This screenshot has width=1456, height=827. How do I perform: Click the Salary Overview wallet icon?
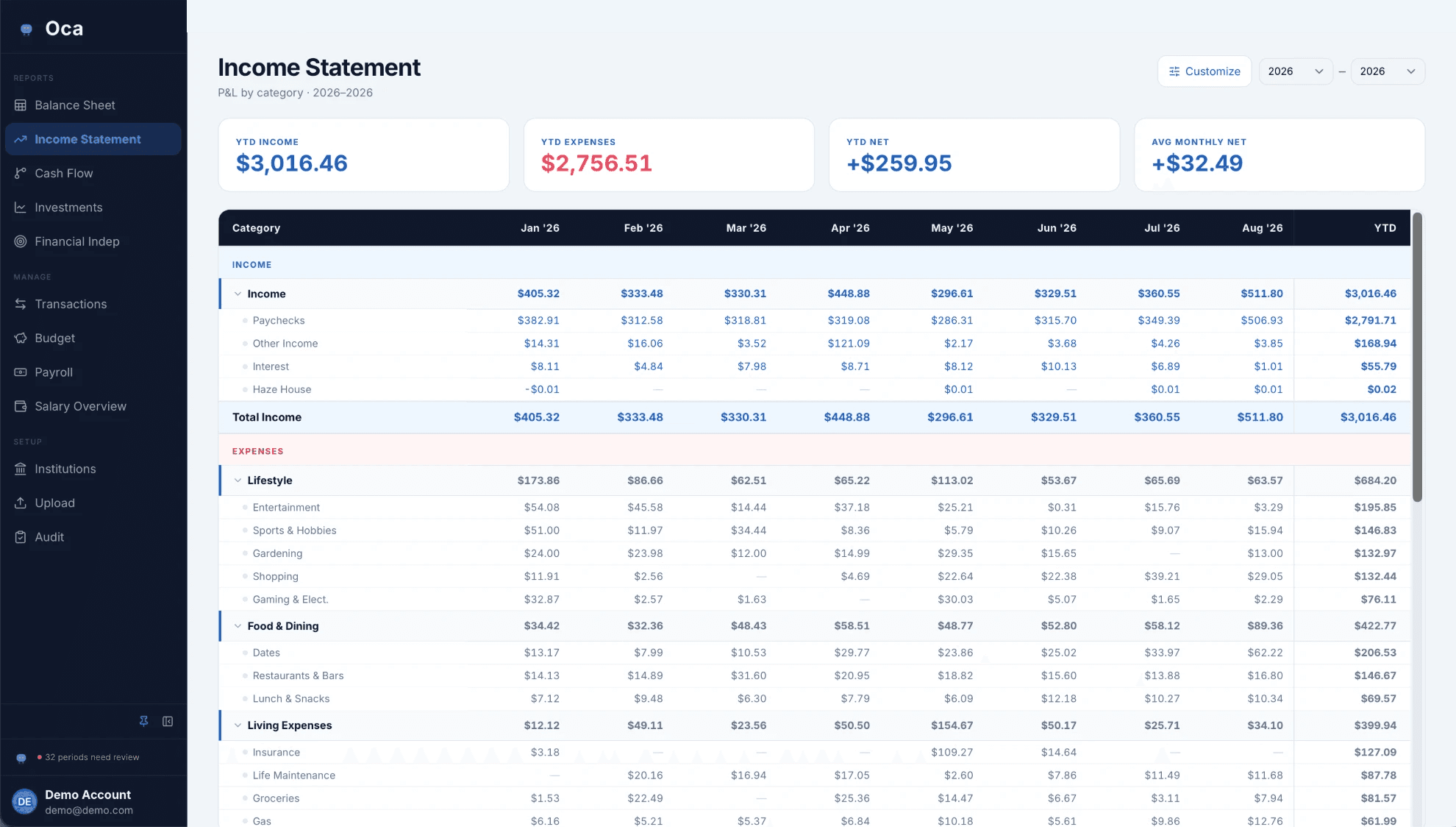pos(21,406)
